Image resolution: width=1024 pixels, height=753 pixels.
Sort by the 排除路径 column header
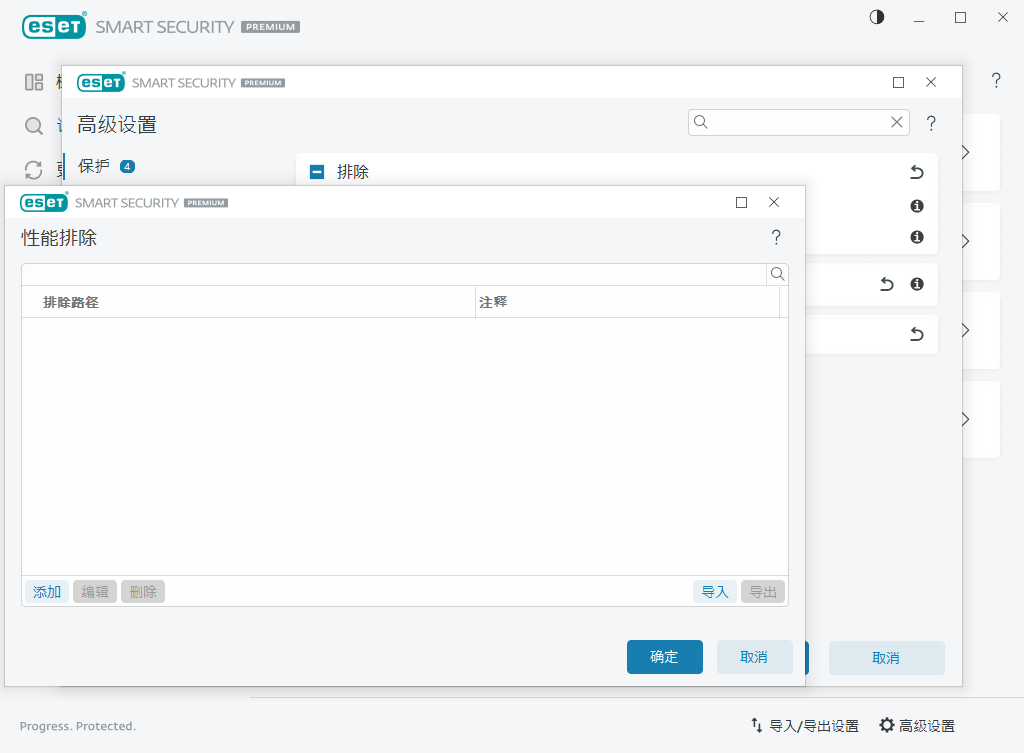71,302
